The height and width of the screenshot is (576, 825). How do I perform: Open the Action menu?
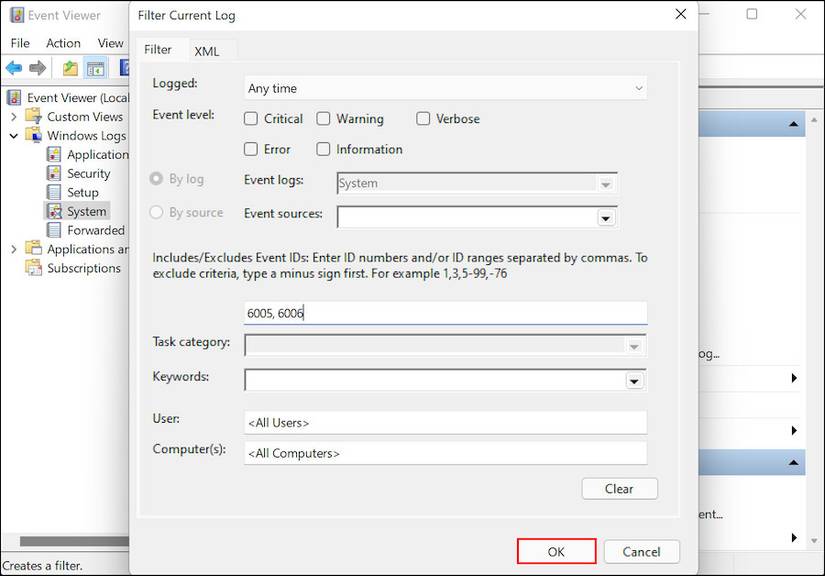63,43
